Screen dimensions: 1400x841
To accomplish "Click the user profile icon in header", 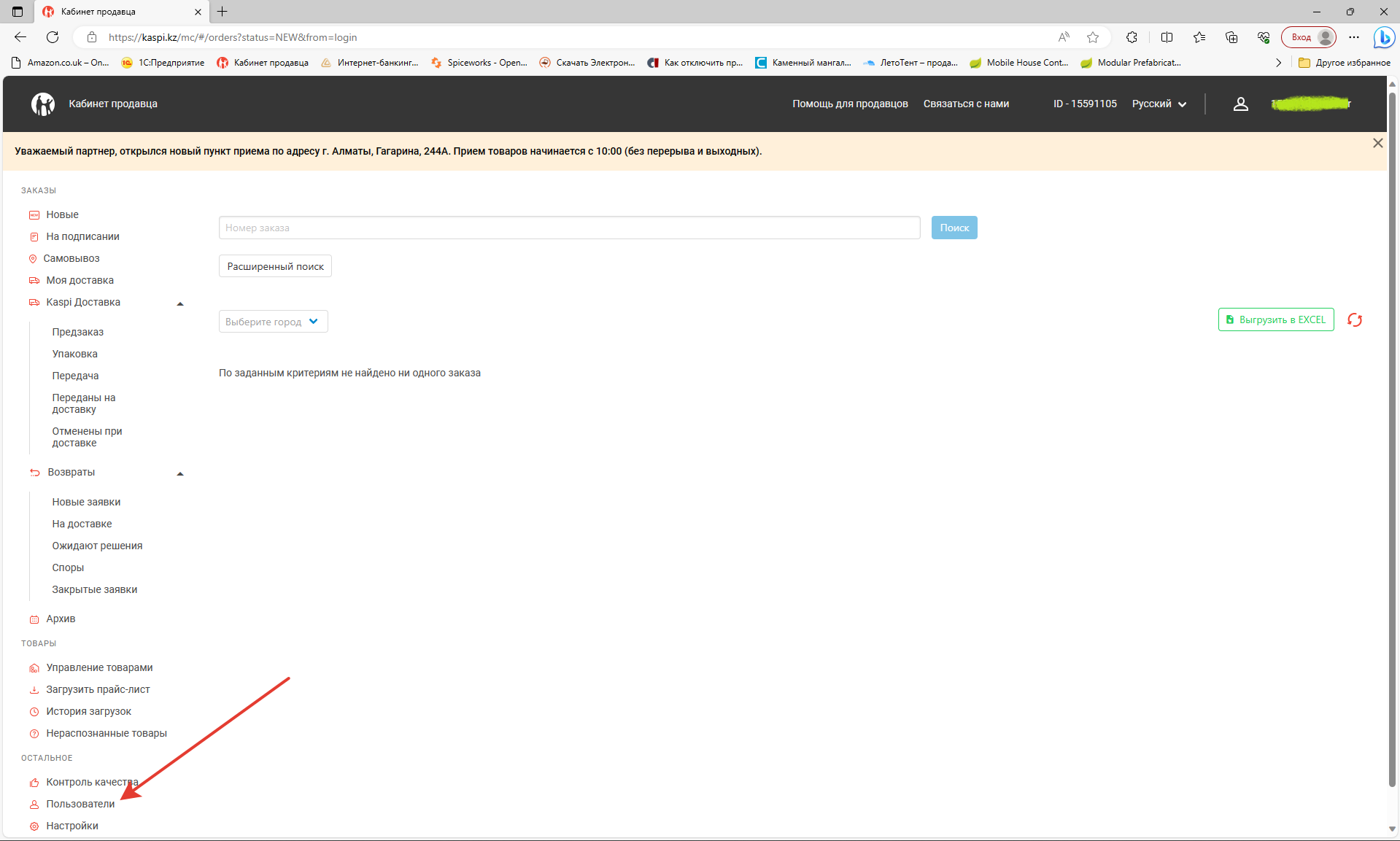I will coord(1240,104).
